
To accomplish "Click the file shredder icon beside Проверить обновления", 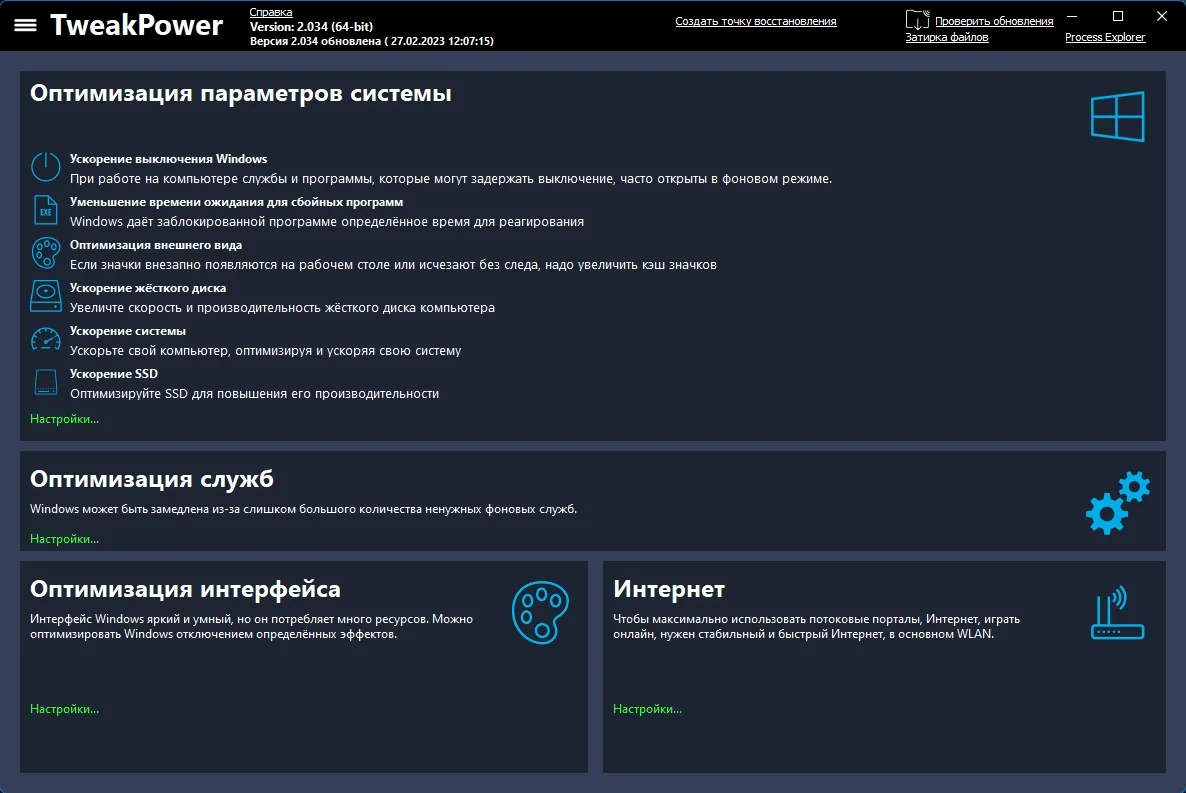I will click(917, 20).
